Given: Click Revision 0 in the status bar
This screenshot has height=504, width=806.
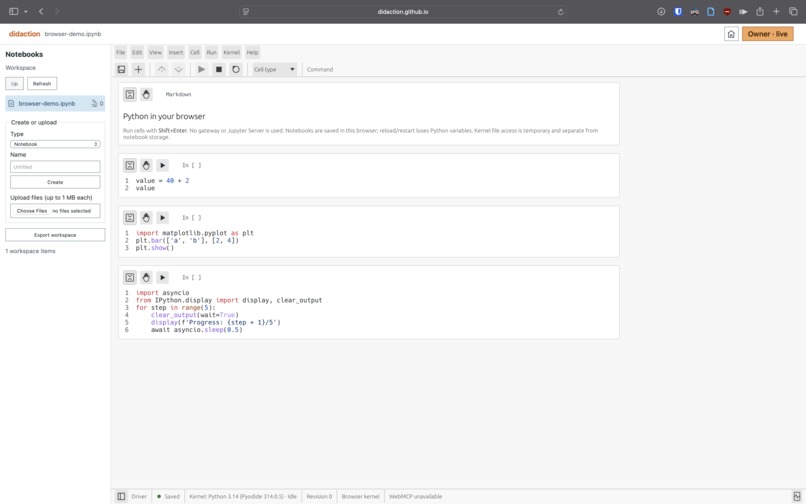Looking at the screenshot, I should coord(319,496).
